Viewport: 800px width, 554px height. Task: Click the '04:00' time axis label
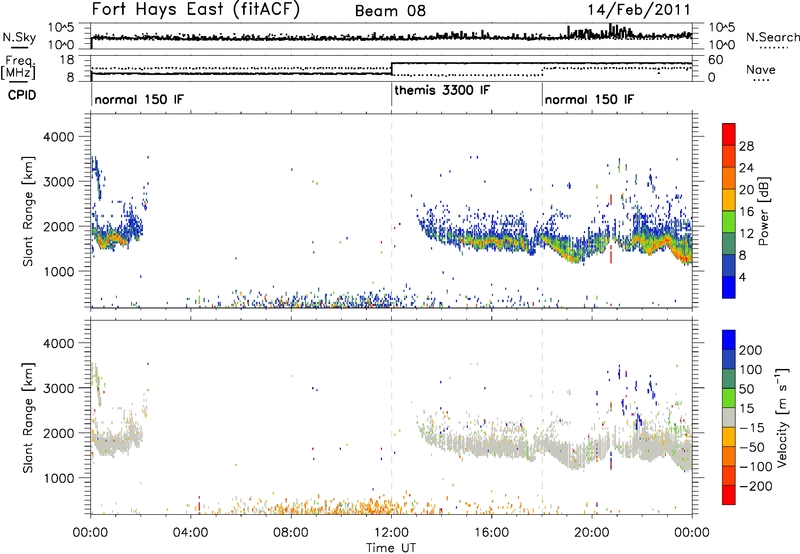191,532
